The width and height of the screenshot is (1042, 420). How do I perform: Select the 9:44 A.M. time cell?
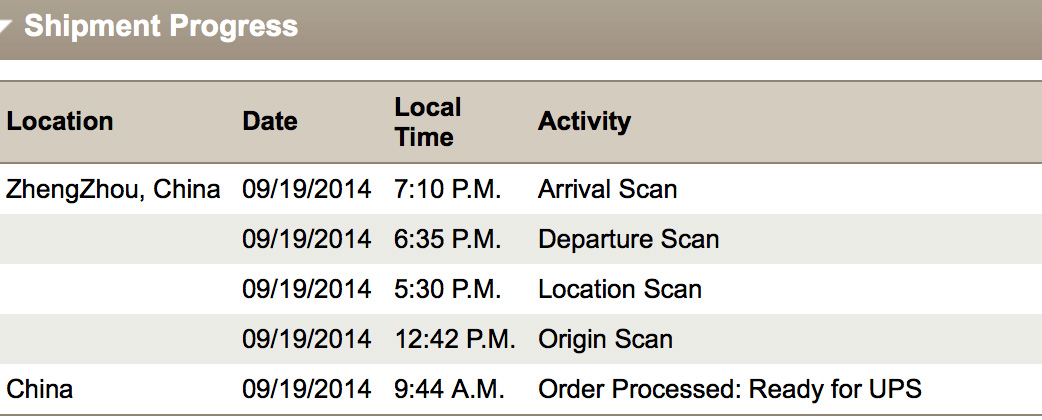[x=449, y=389]
